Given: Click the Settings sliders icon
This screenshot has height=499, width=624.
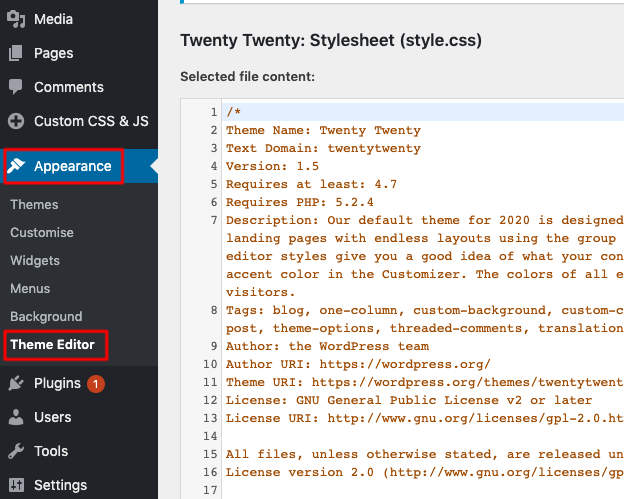Looking at the screenshot, I should tap(16, 485).
